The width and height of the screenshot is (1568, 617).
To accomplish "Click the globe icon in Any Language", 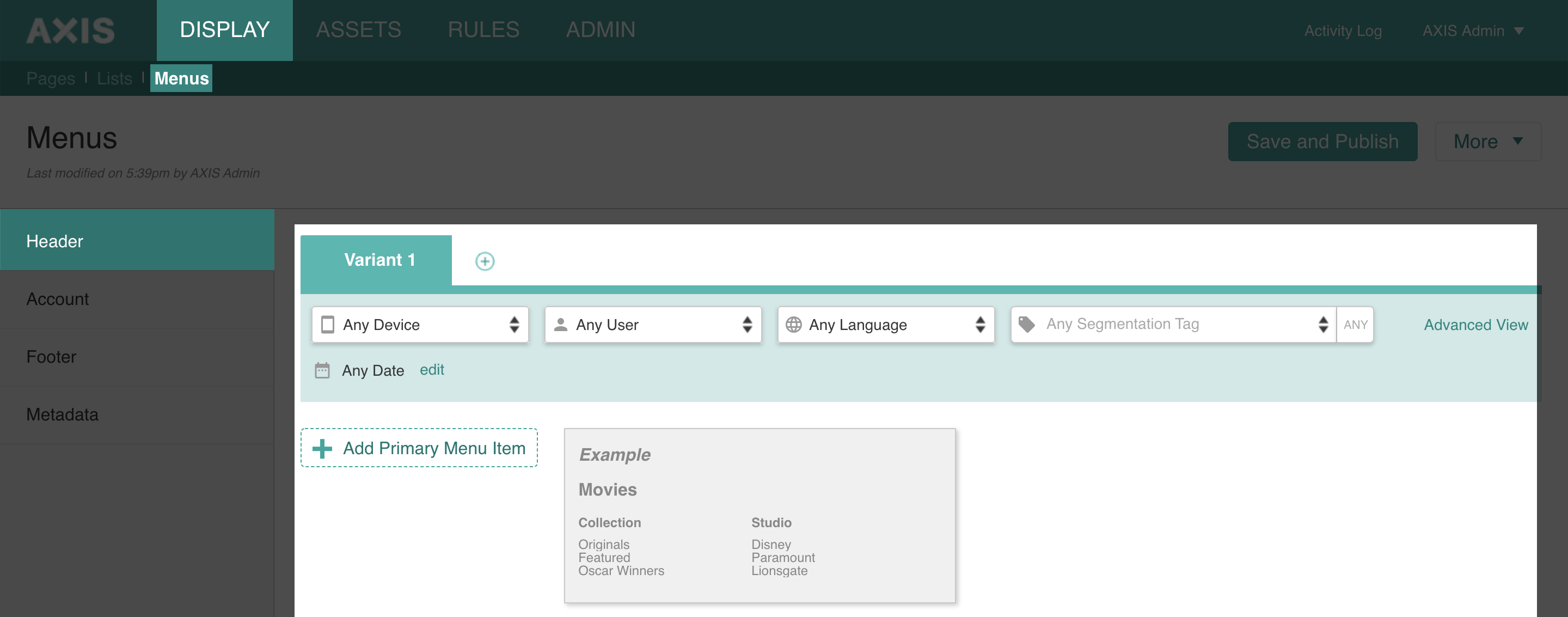I will (x=793, y=325).
